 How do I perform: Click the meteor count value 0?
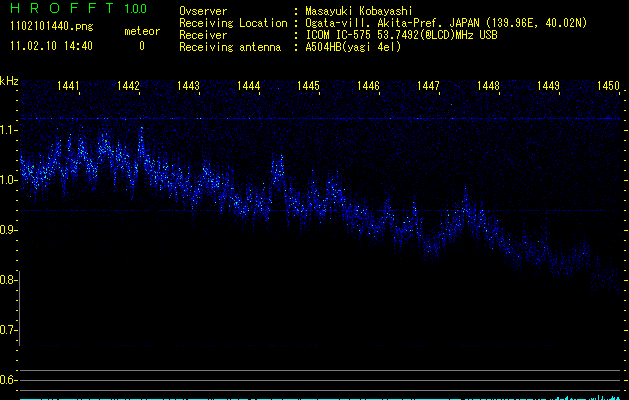pyautogui.click(x=141, y=46)
